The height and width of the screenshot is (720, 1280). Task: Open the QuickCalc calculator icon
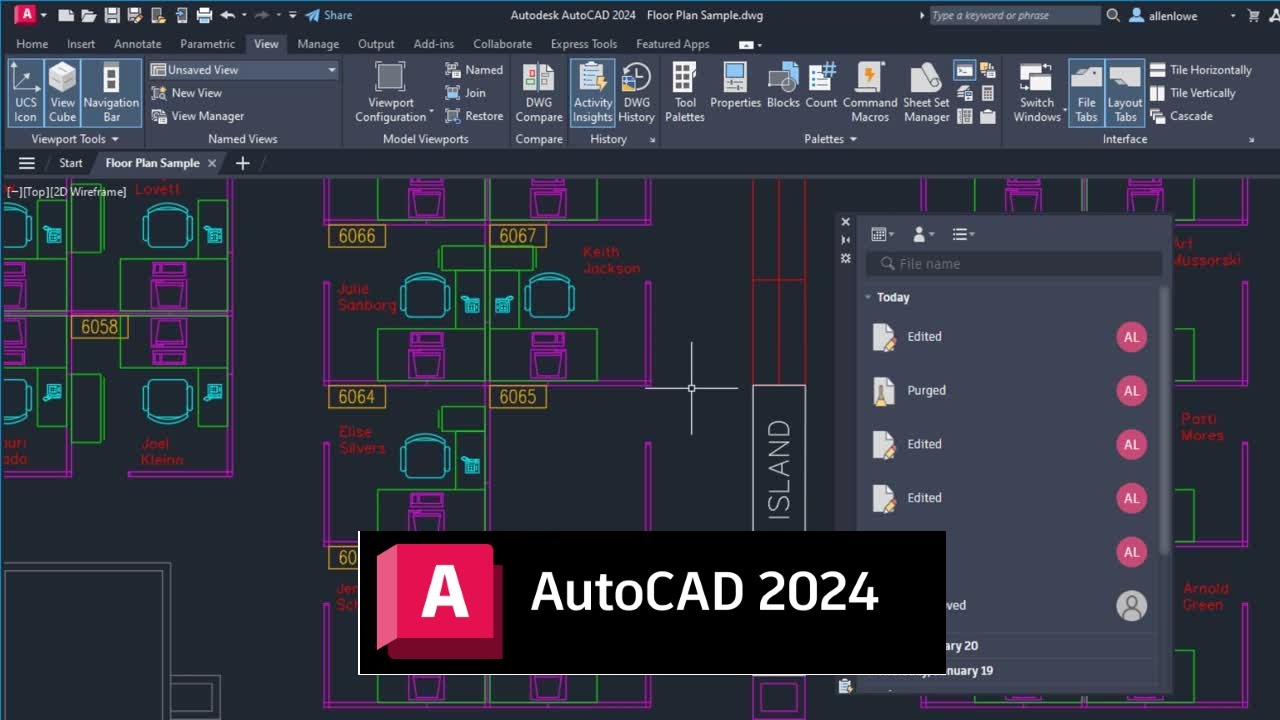tap(988, 93)
